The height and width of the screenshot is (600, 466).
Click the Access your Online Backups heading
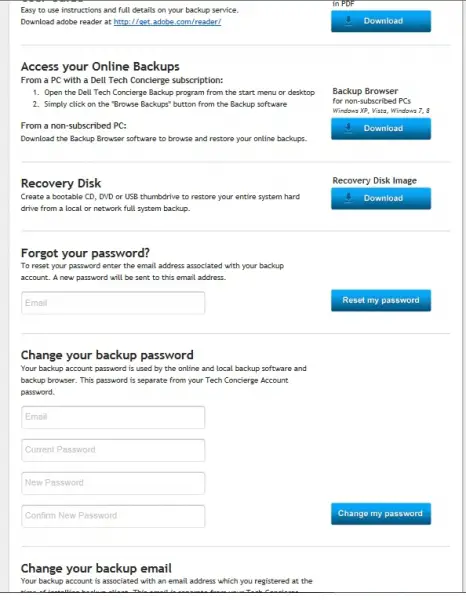pyautogui.click(x=100, y=67)
